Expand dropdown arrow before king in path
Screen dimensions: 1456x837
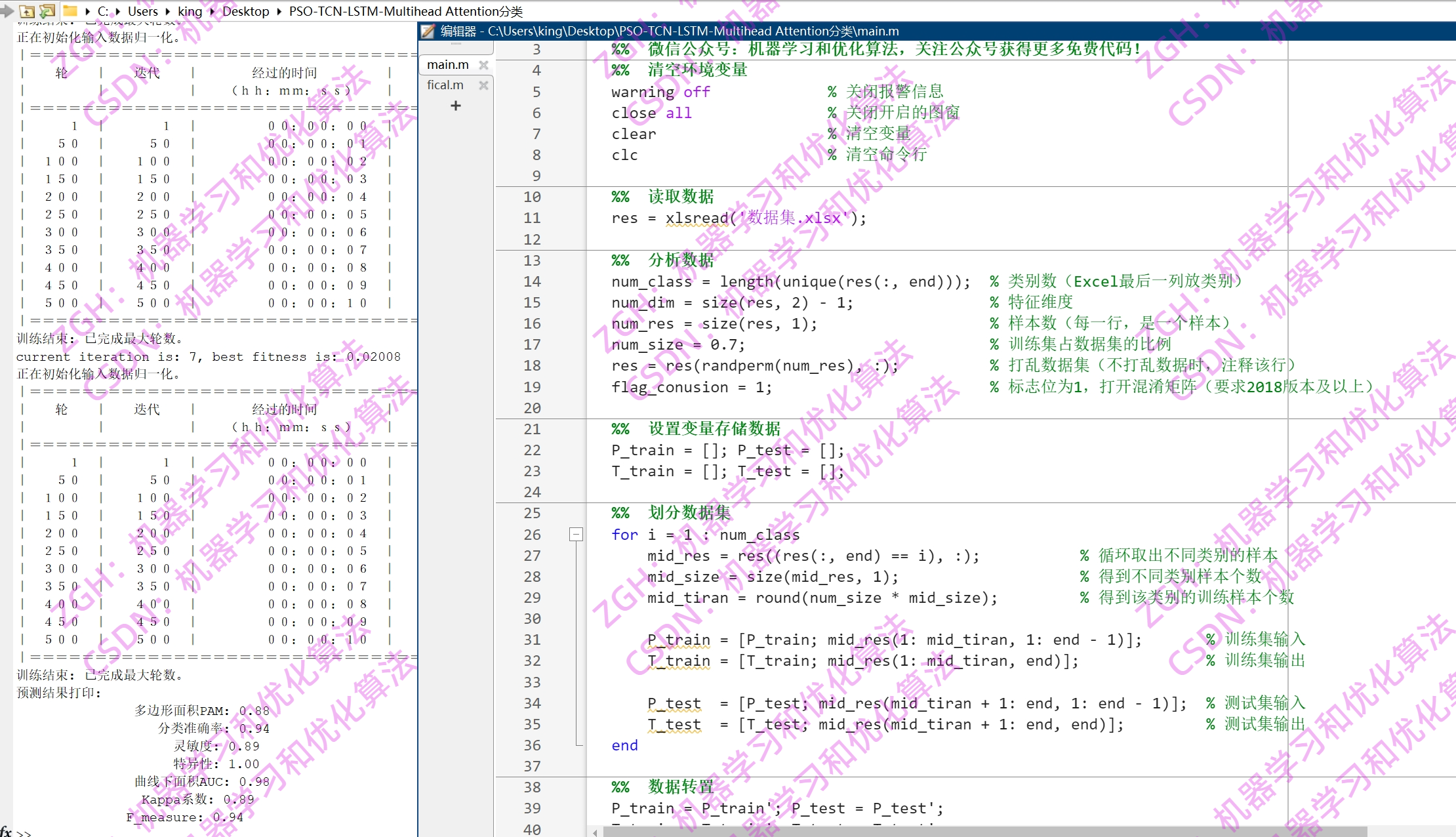click(x=168, y=11)
